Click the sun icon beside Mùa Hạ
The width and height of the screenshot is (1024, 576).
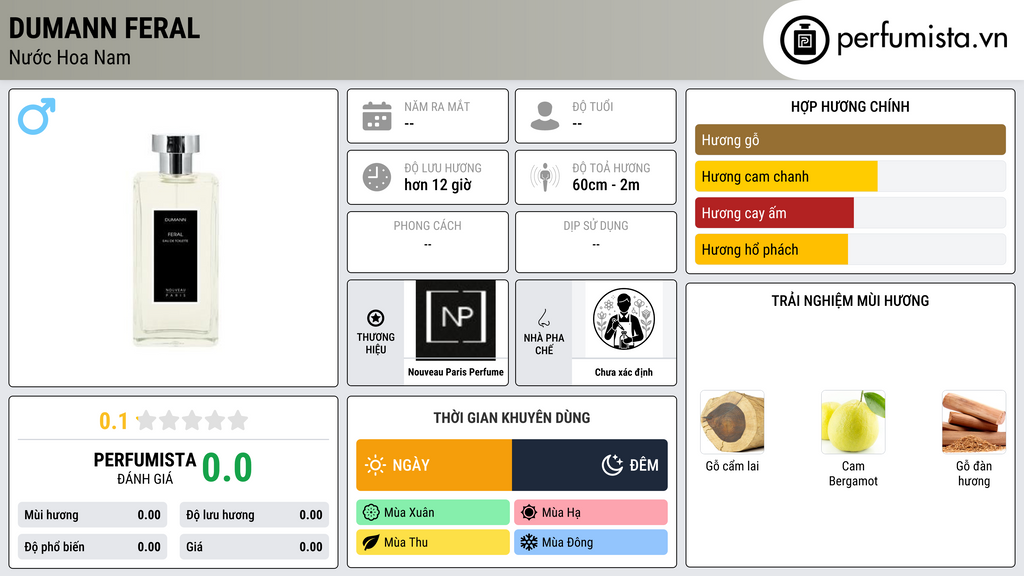[529, 513]
